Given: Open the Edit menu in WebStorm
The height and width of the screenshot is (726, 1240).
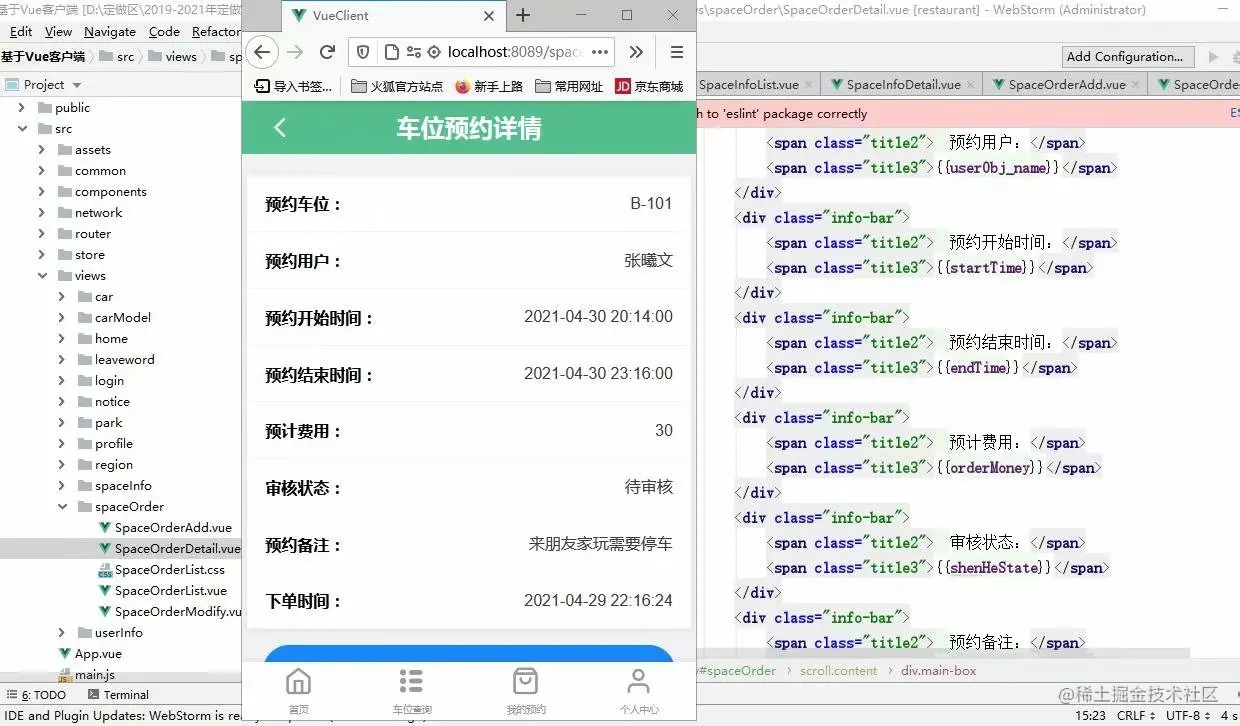Looking at the screenshot, I should click(20, 31).
